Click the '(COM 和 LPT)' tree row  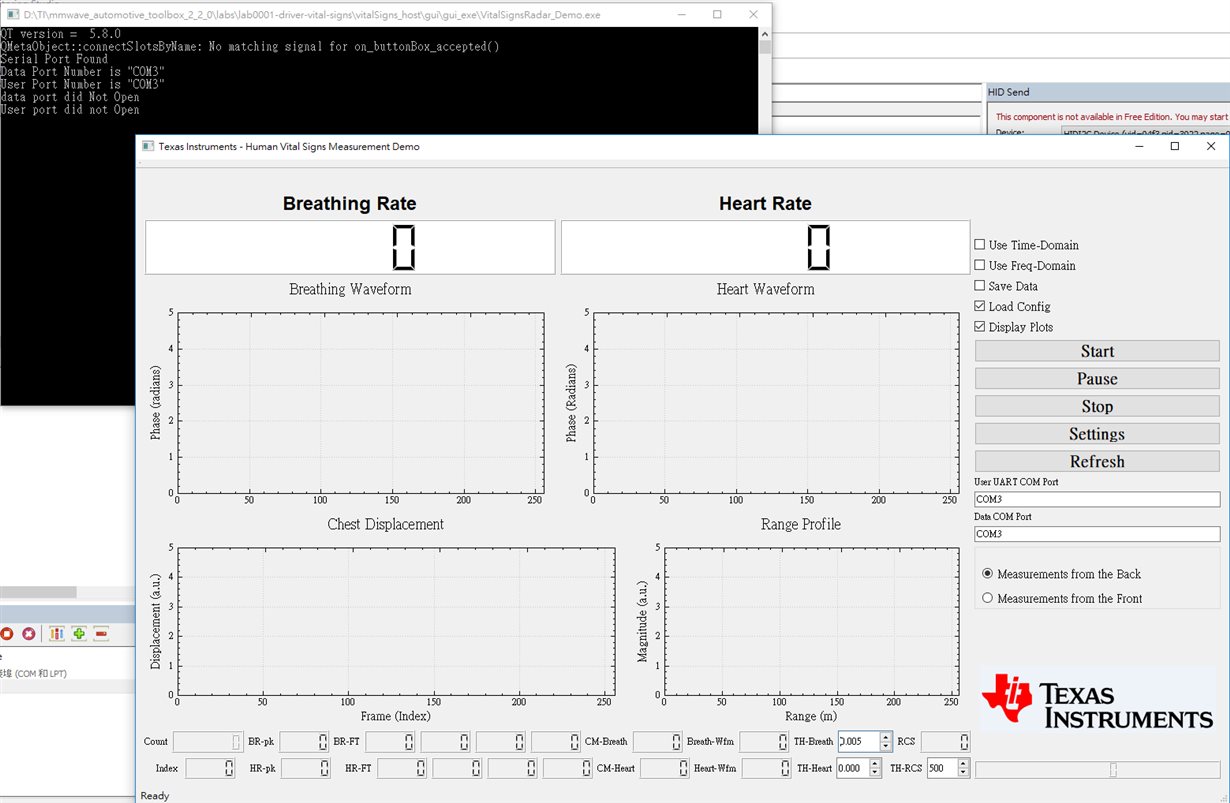[x=33, y=674]
